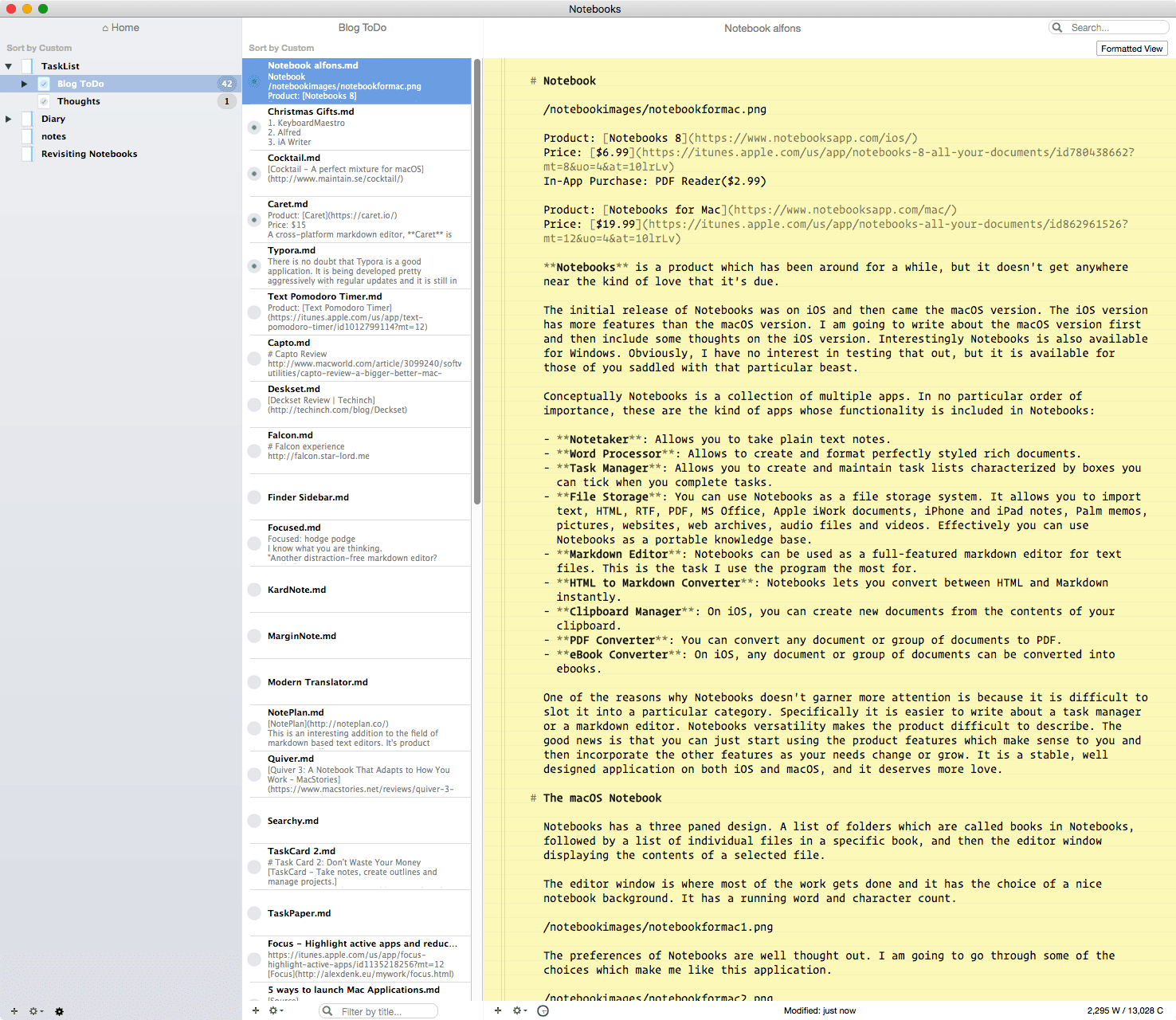This screenshot has width=1176, height=1020.
Task: Expand the Diary book
Action: tap(9, 119)
